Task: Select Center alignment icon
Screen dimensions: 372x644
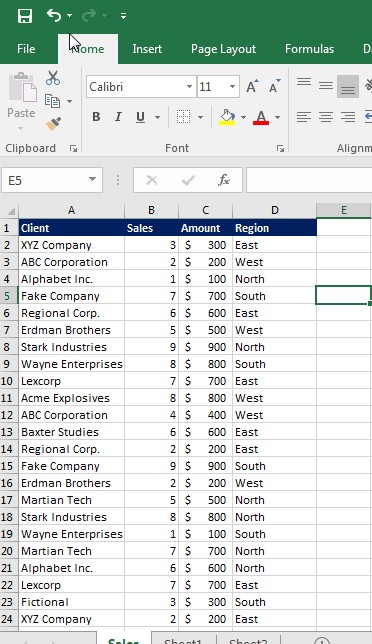Action: click(x=326, y=117)
